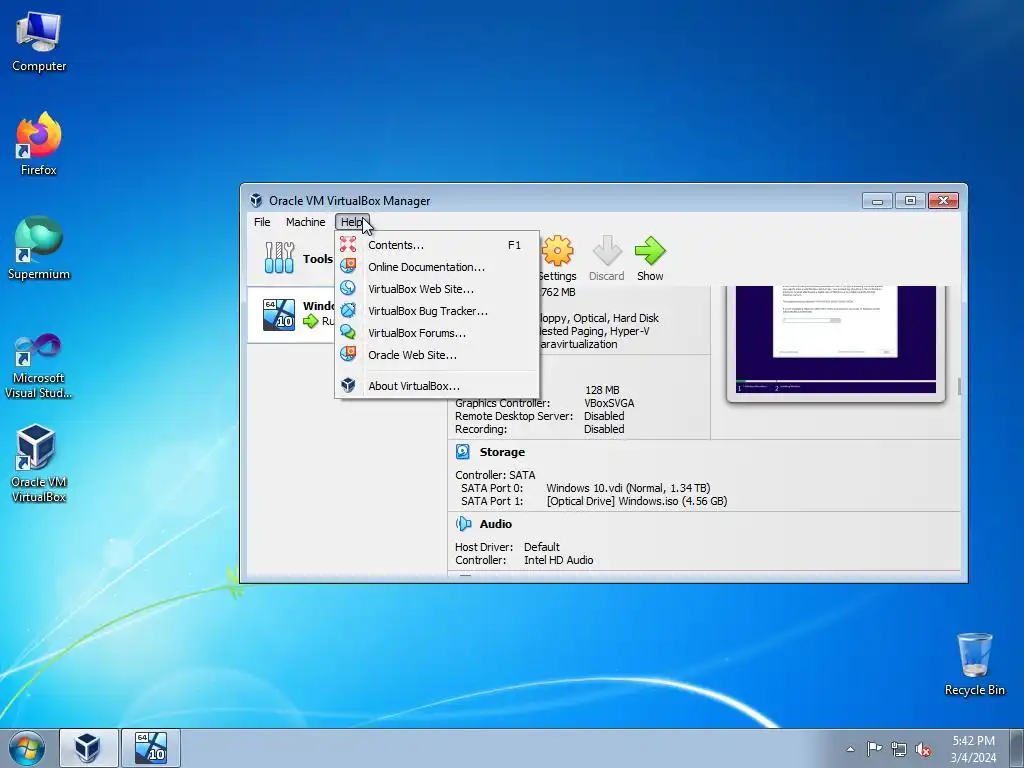Click 'Windows 10.vdi (Normal, 1.34 TB)' text

pos(628,488)
